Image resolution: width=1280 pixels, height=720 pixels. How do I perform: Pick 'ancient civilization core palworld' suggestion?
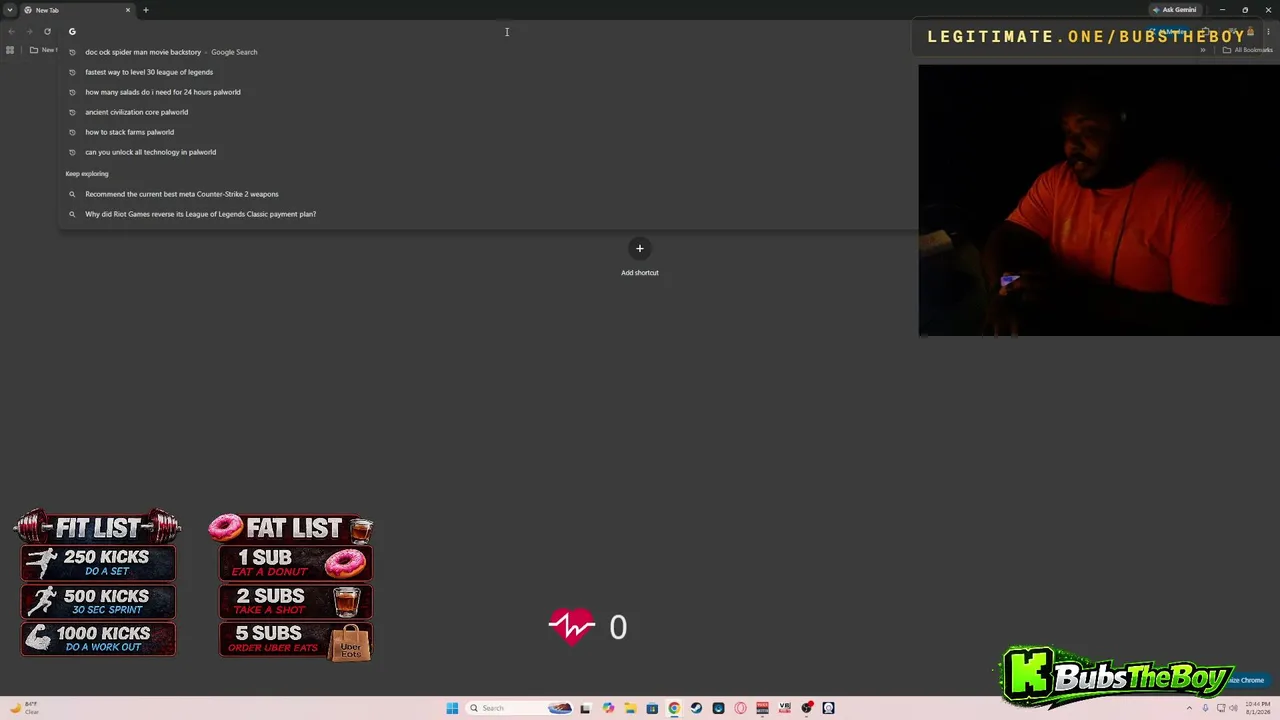(x=488, y=112)
